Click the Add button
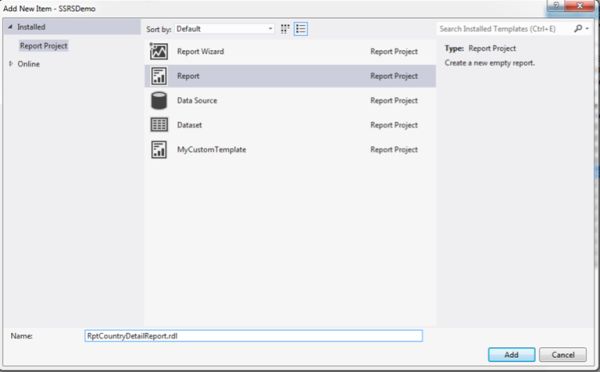 coord(512,355)
